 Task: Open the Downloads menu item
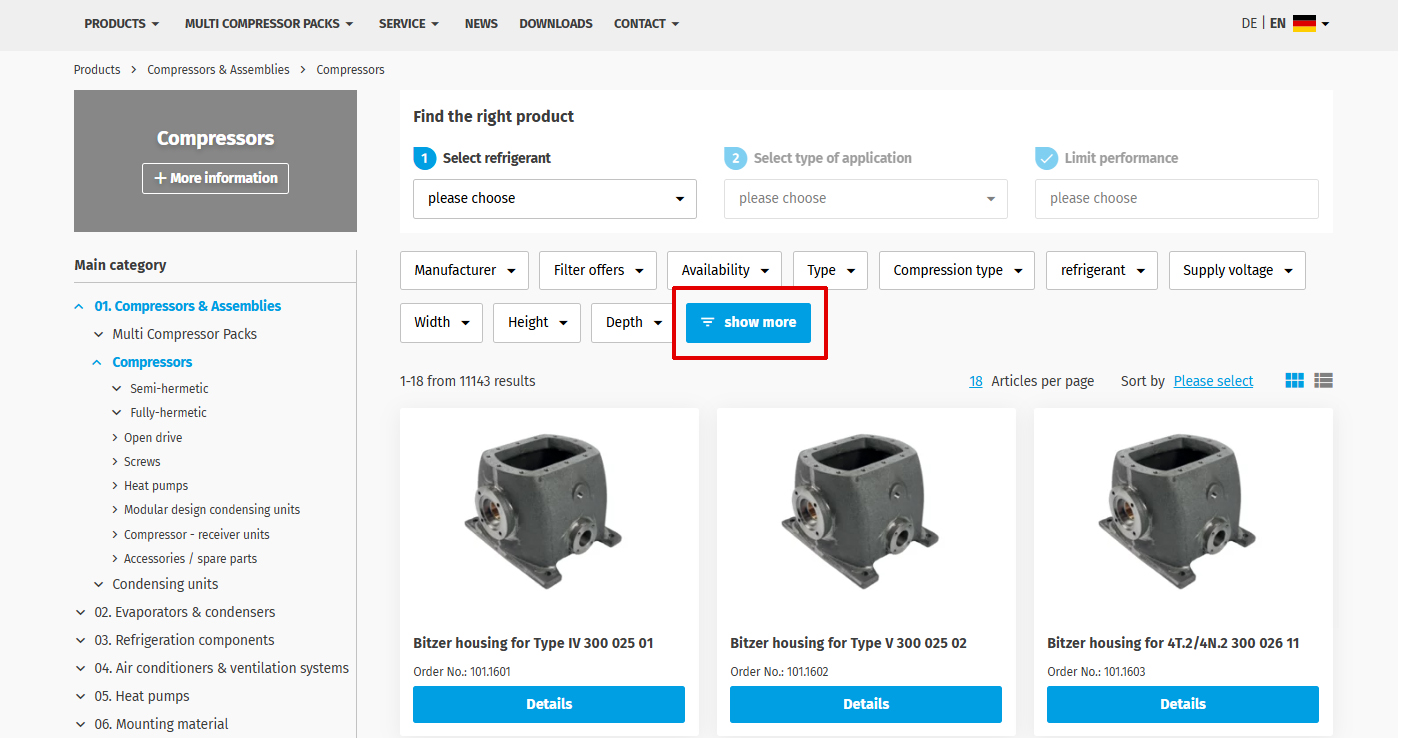pos(555,23)
